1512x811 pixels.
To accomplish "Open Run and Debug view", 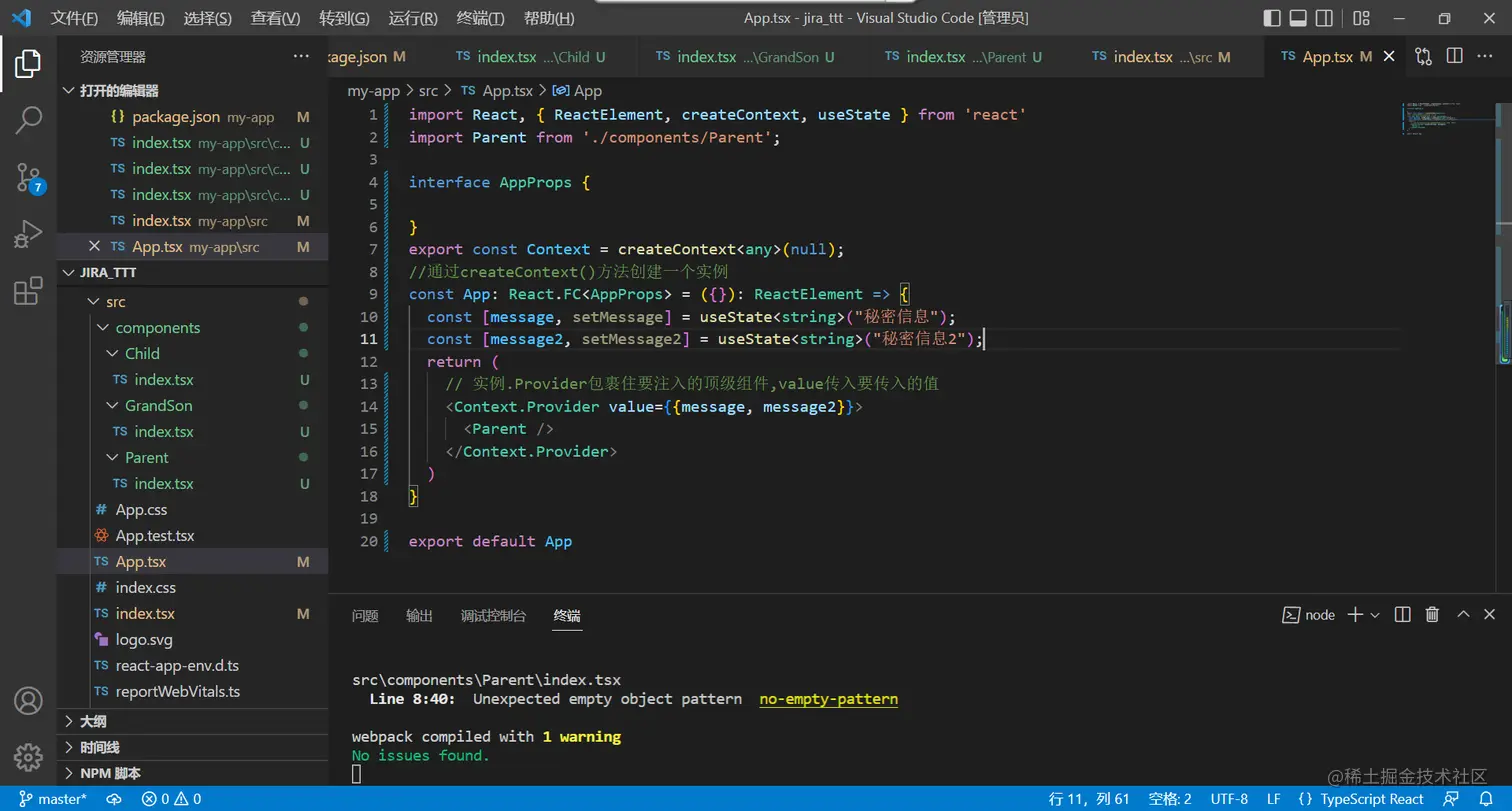I will point(28,235).
